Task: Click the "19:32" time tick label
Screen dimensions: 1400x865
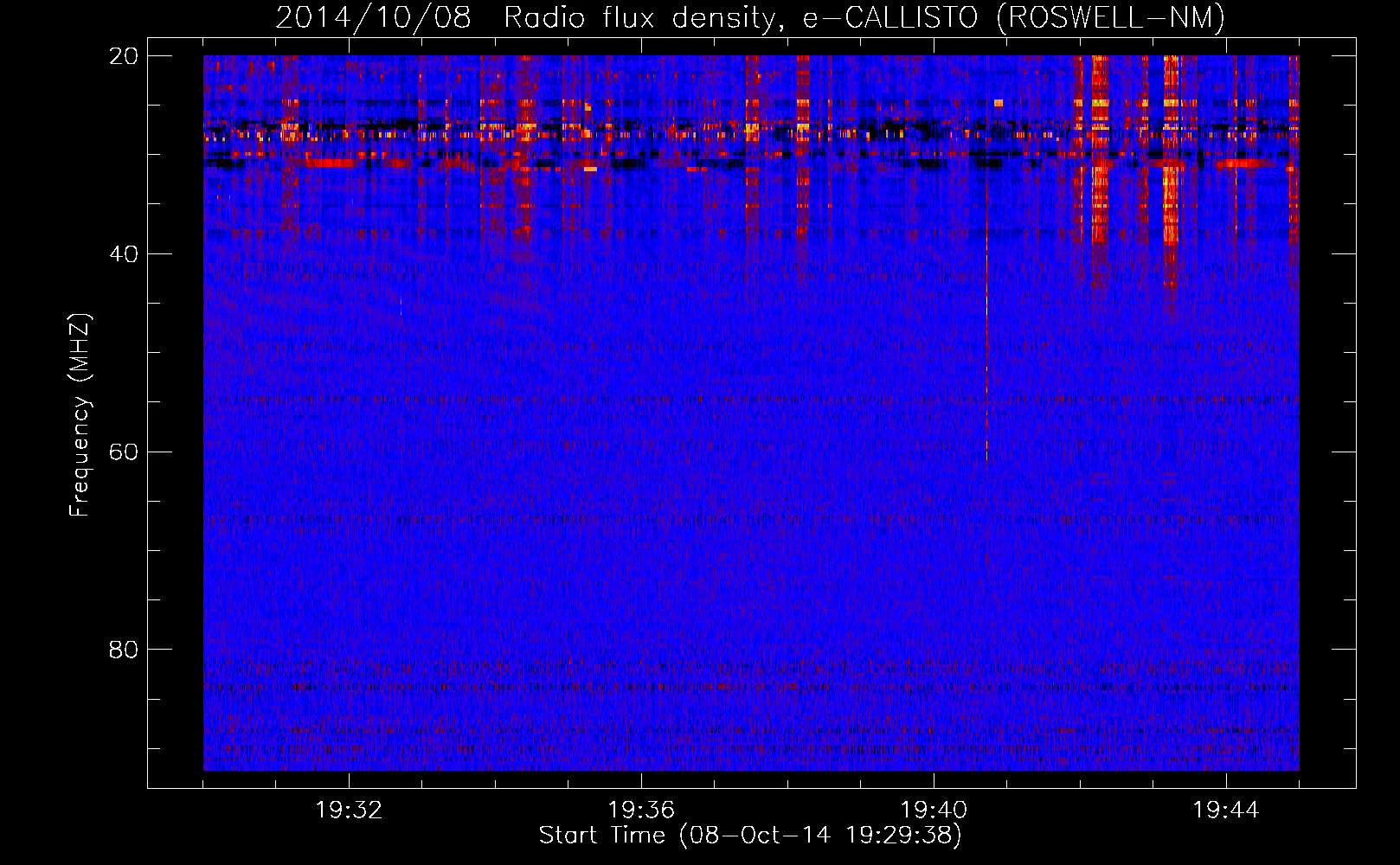Action: pos(349,811)
